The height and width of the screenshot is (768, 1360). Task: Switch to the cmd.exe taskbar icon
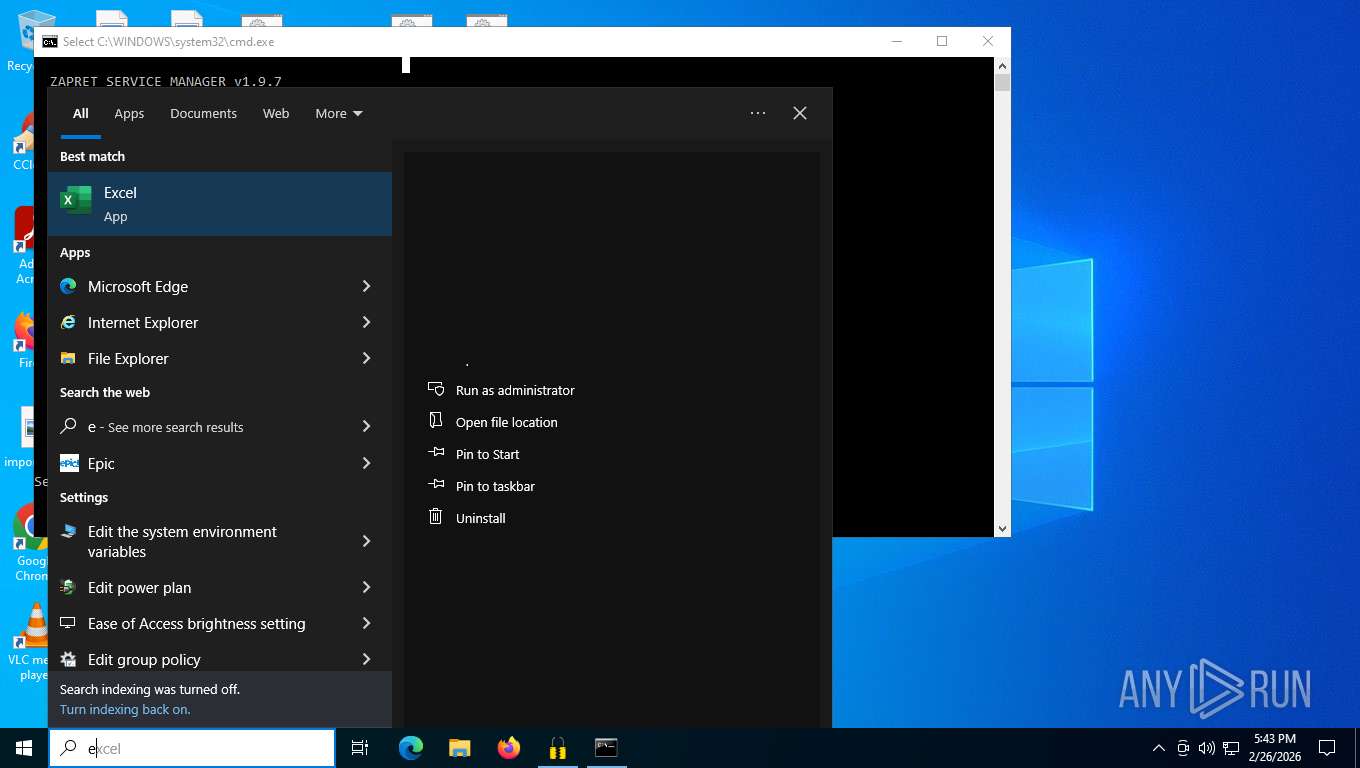(x=606, y=748)
